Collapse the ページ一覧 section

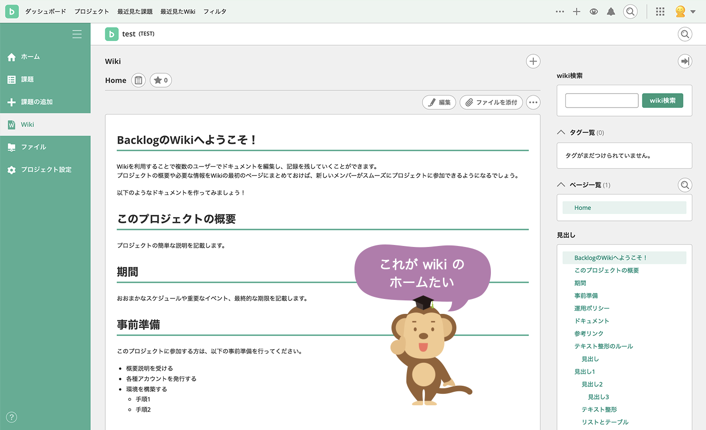click(561, 185)
